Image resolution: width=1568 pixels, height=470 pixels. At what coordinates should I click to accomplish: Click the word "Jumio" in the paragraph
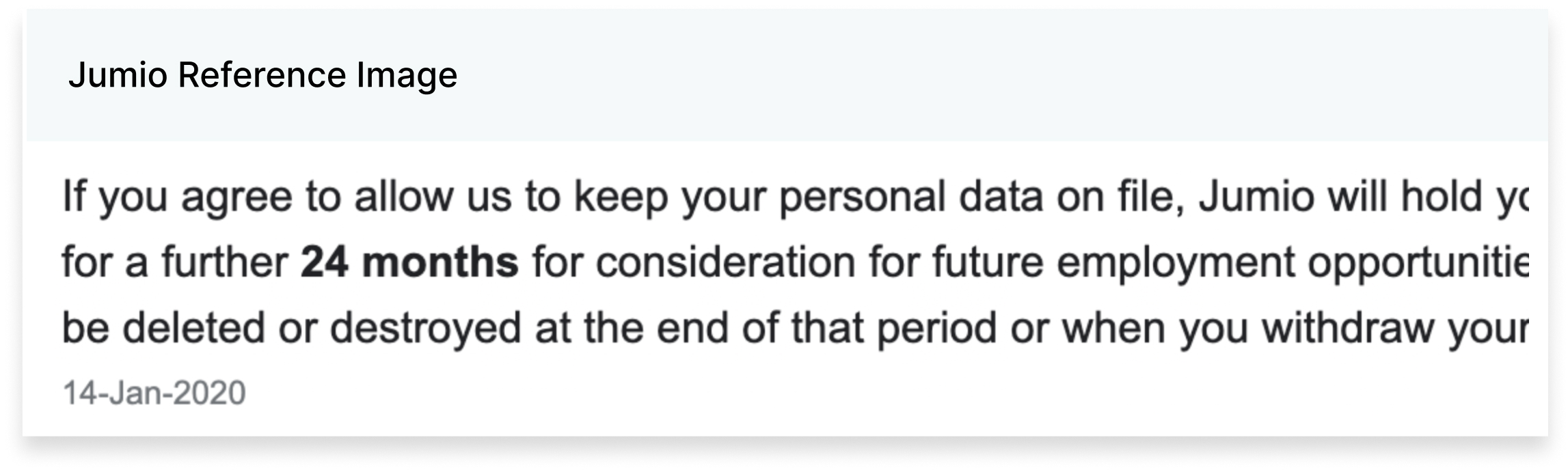click(x=1256, y=197)
